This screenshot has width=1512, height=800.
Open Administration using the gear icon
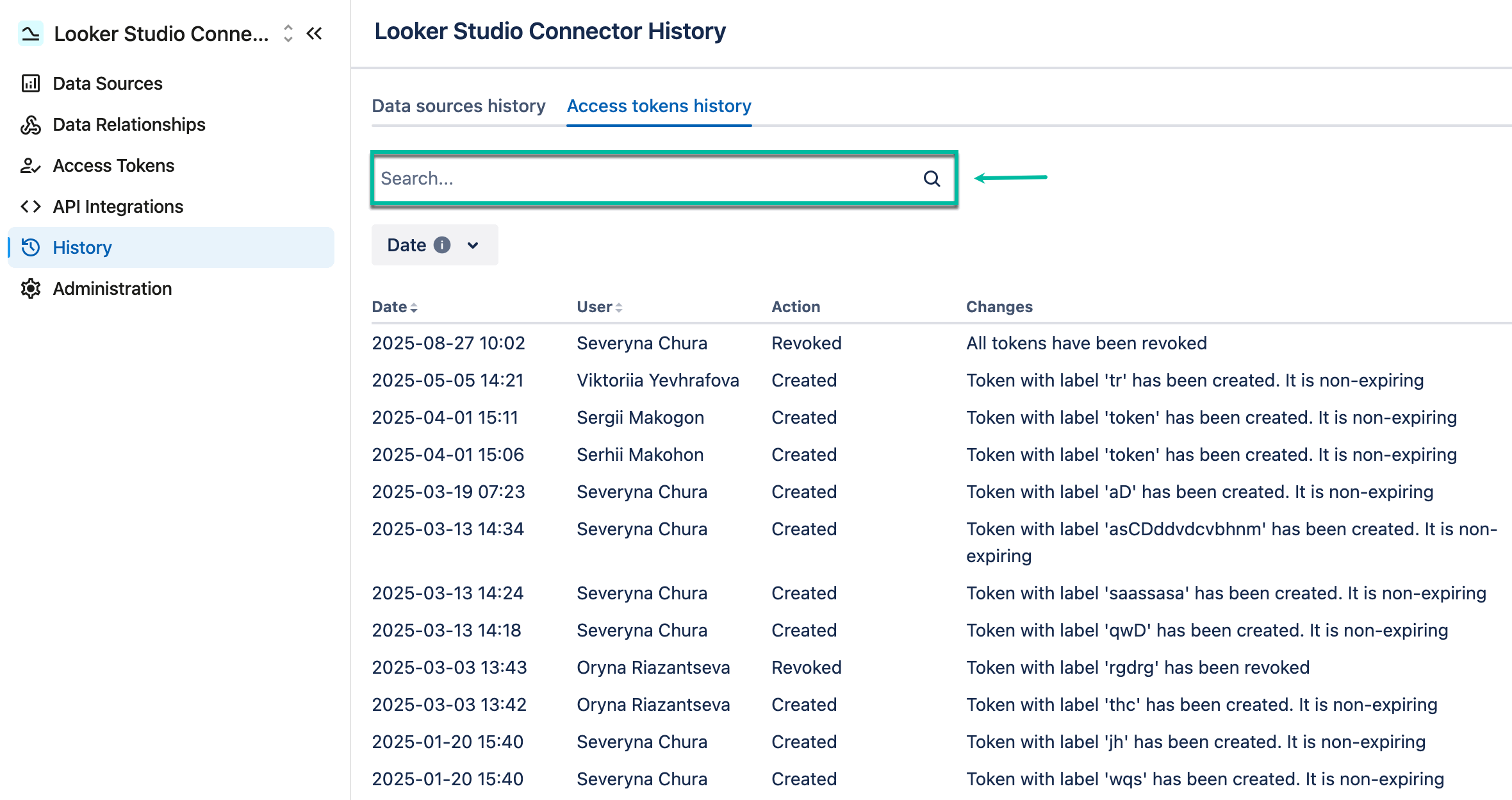pos(30,288)
